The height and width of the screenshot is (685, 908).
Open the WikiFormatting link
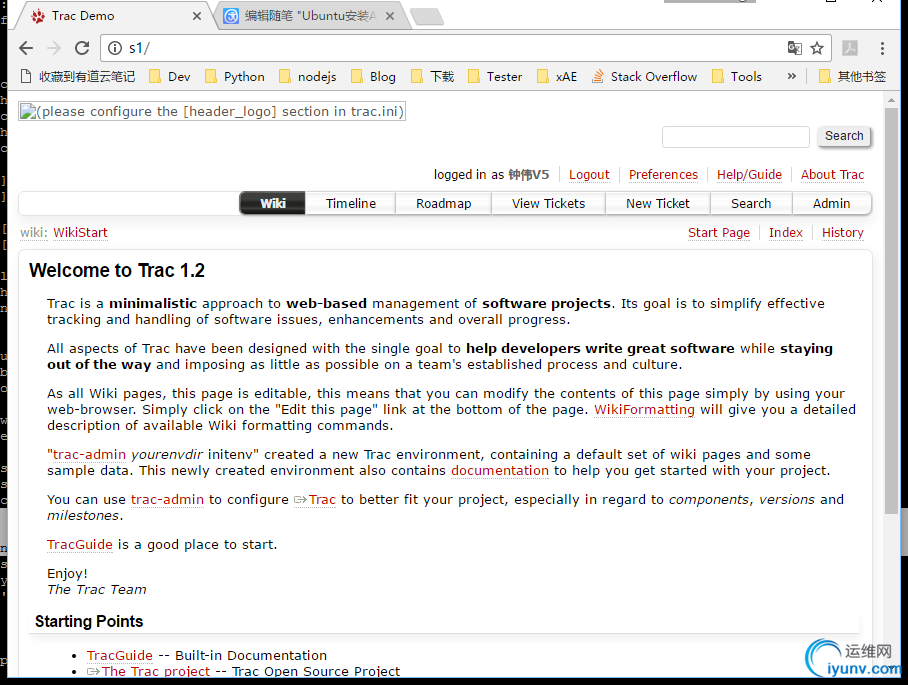click(x=644, y=409)
